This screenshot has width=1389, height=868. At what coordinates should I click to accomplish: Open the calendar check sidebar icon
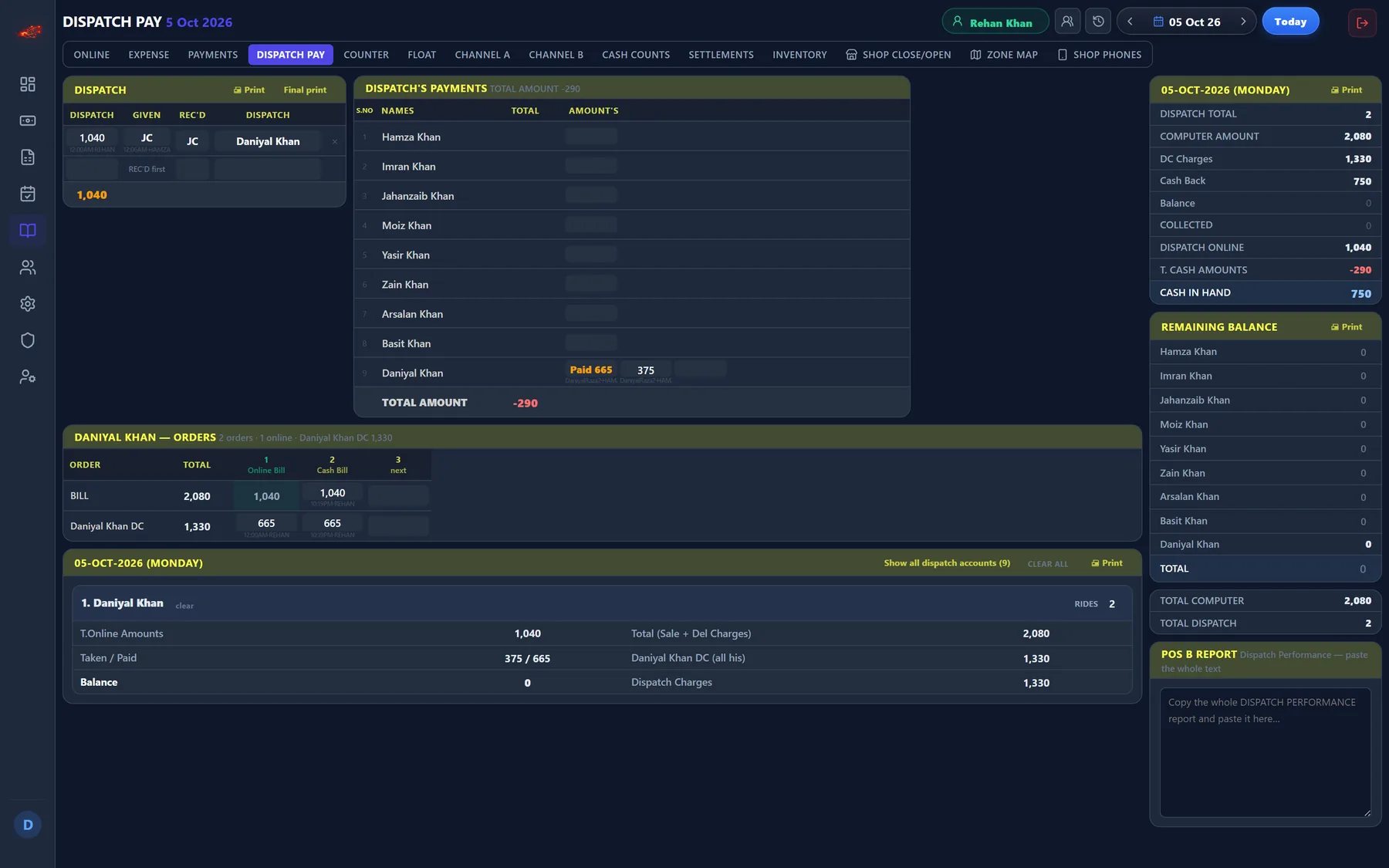(x=28, y=194)
